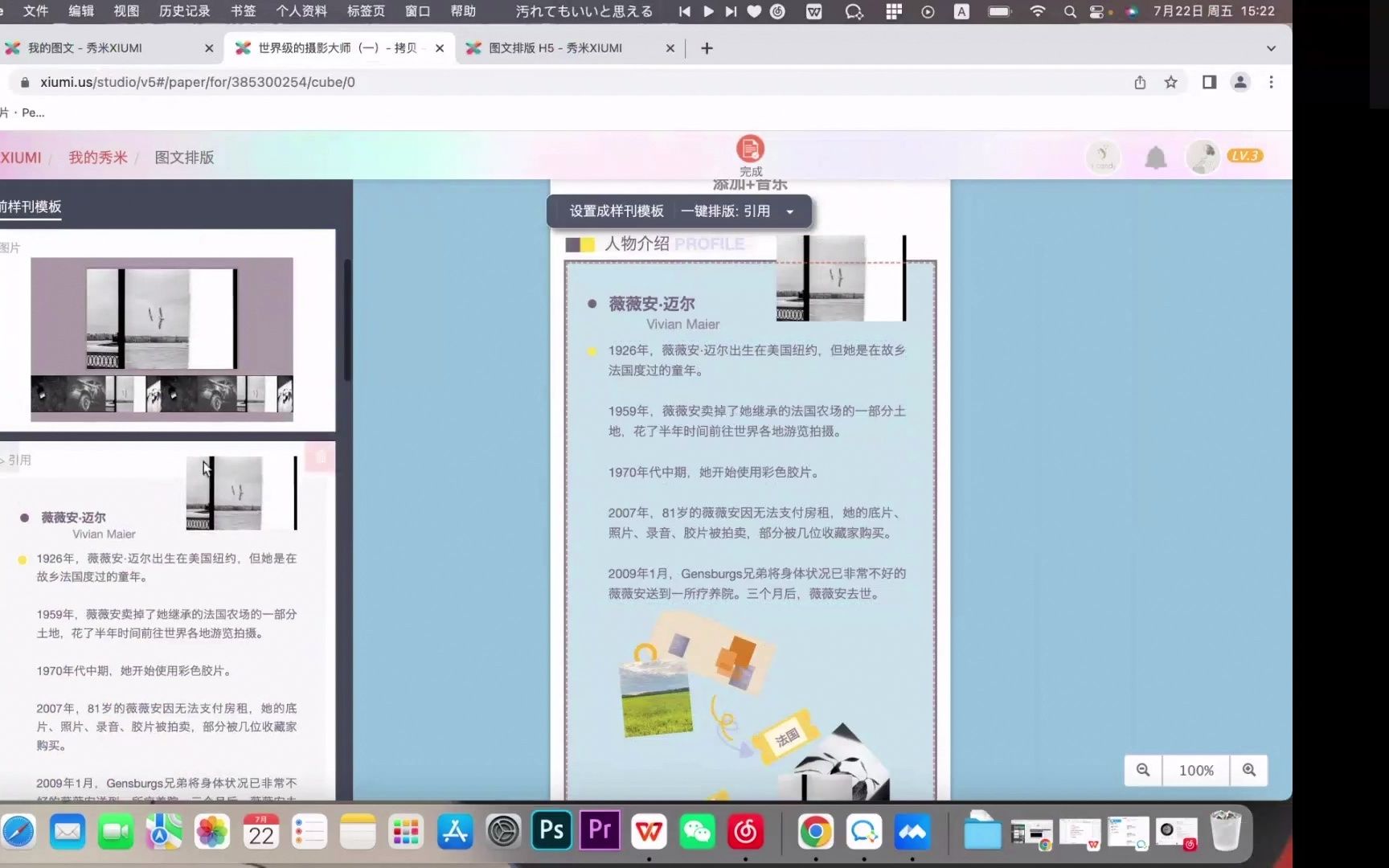Go to previous track in menu bar

pyautogui.click(x=684, y=11)
